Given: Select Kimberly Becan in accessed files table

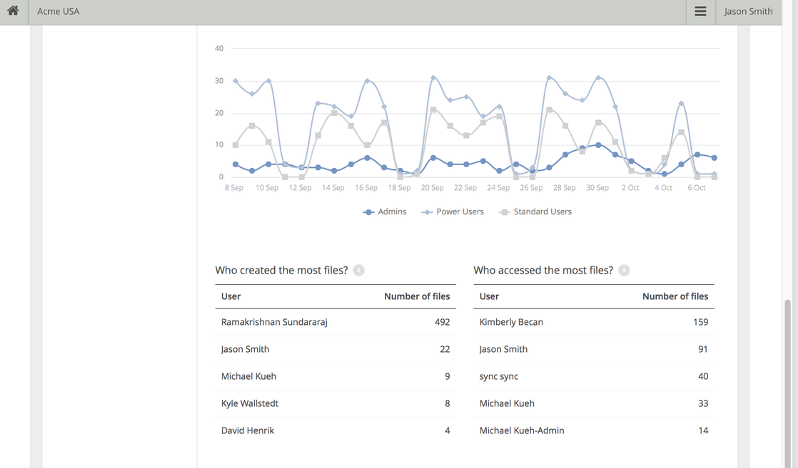Looking at the screenshot, I should pos(511,322).
